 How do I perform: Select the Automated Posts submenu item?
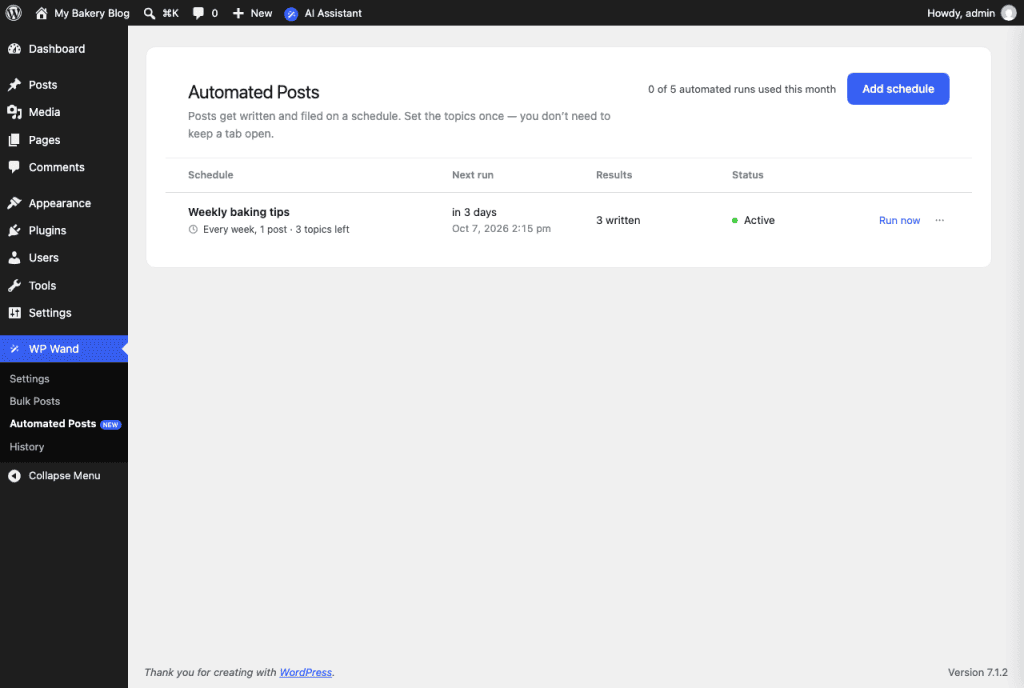[53, 424]
